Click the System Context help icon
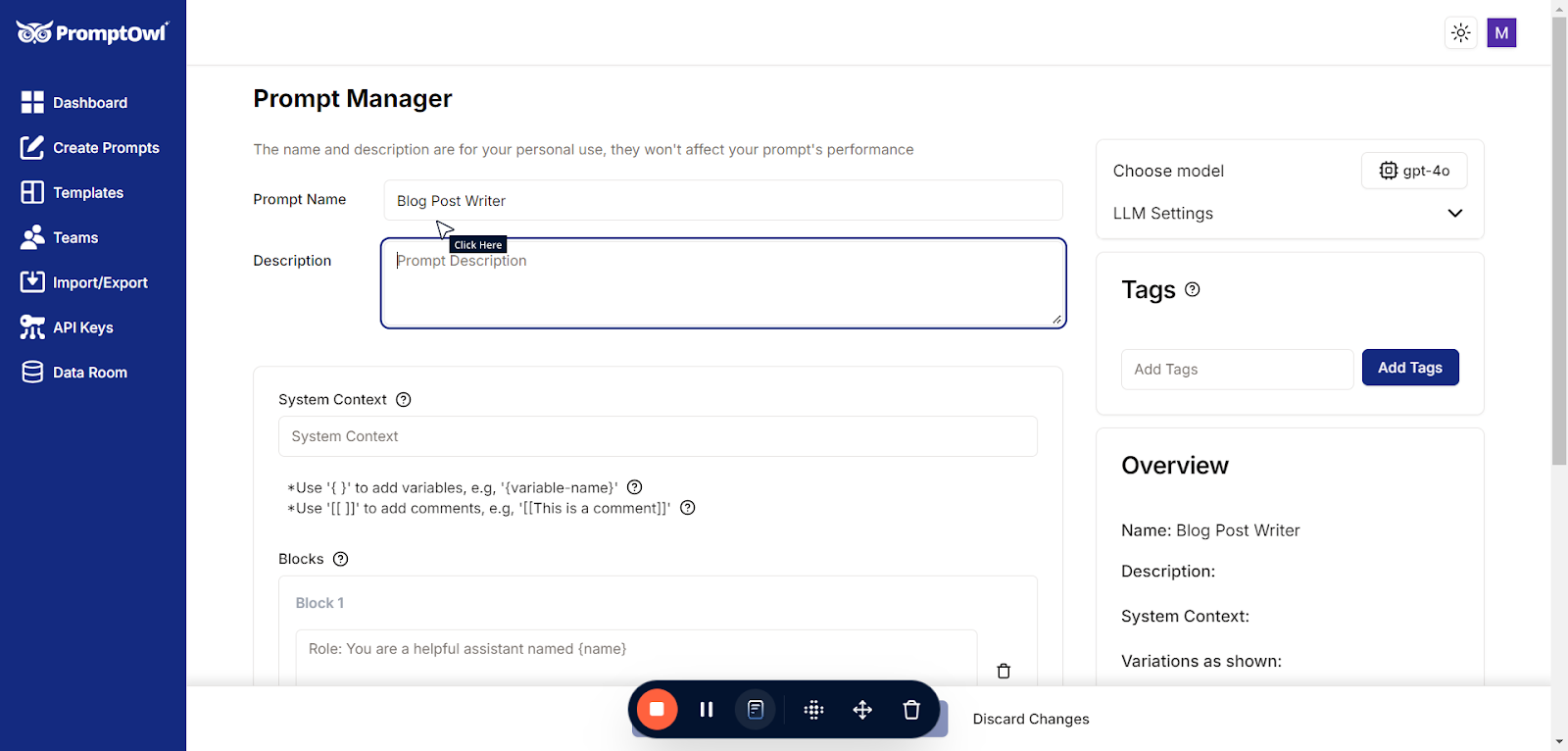 (404, 399)
